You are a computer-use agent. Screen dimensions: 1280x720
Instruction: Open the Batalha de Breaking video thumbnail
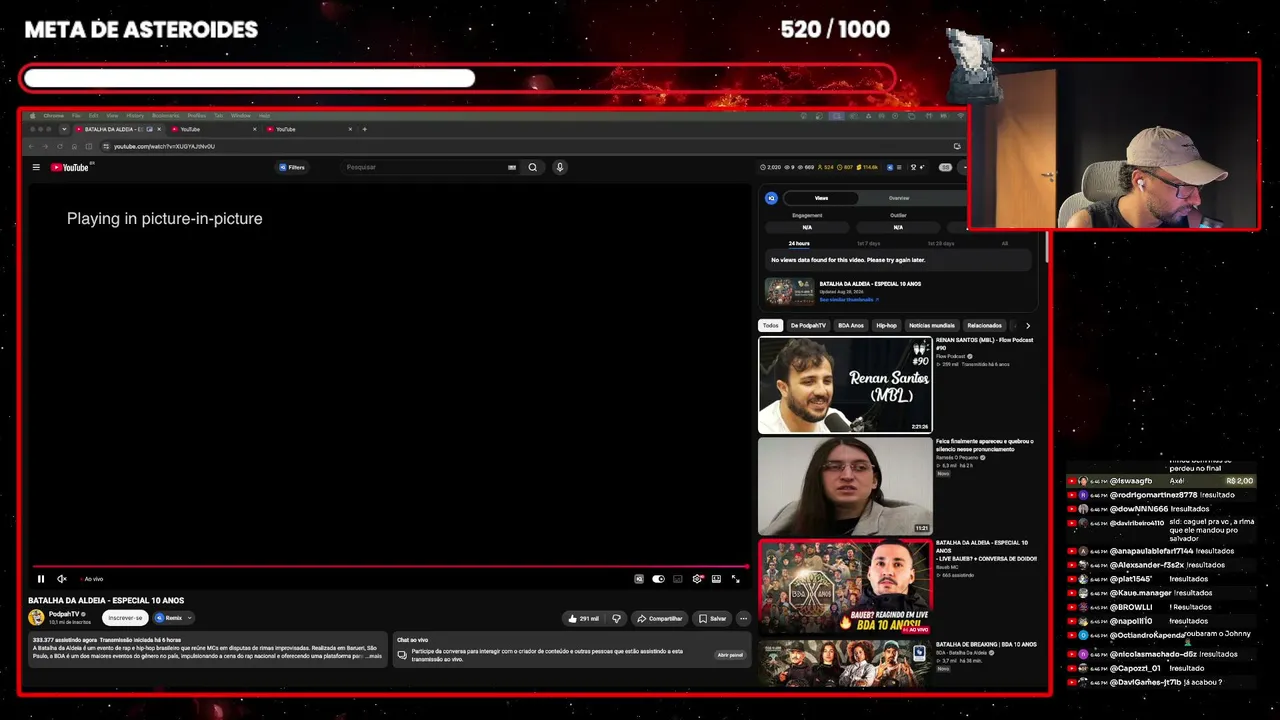pyautogui.click(x=845, y=663)
